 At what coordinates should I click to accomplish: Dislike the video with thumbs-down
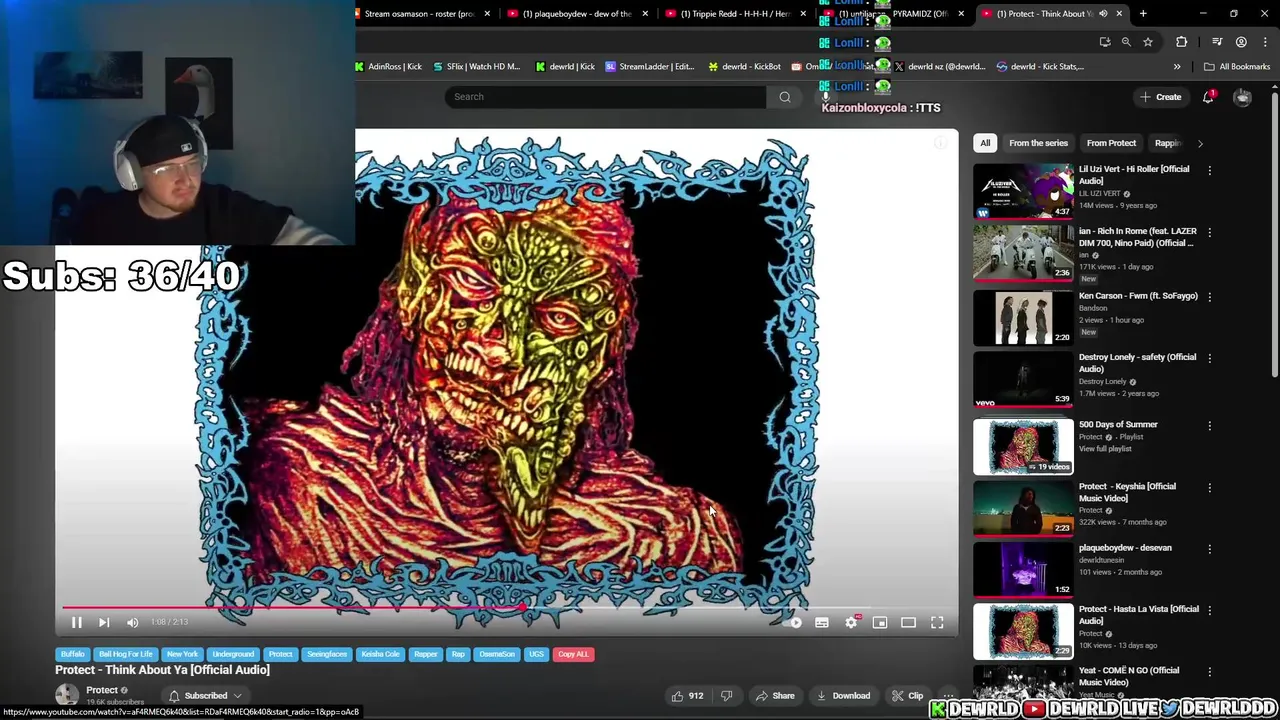point(727,696)
